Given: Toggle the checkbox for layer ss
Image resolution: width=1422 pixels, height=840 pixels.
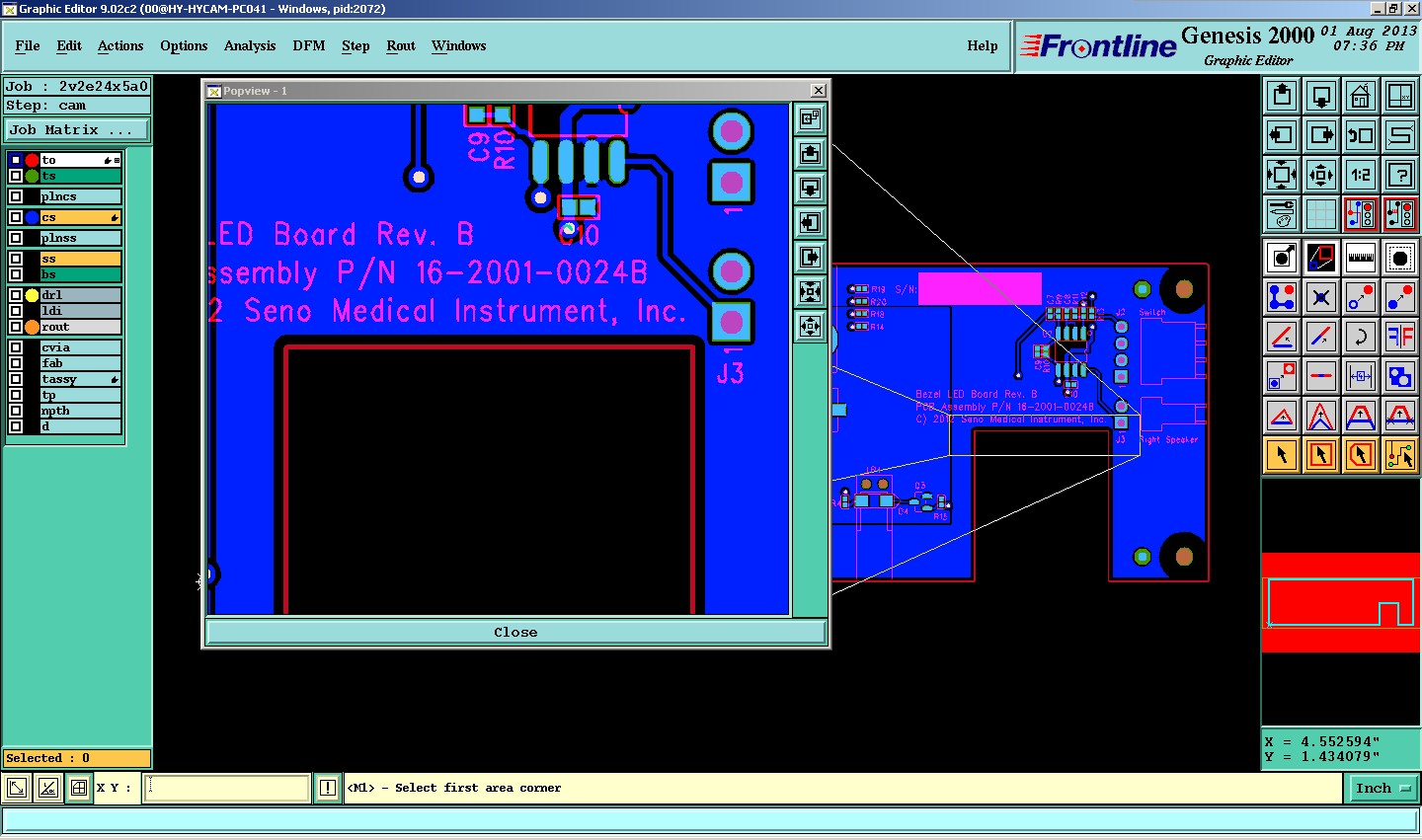Looking at the screenshot, I should click(x=16, y=259).
